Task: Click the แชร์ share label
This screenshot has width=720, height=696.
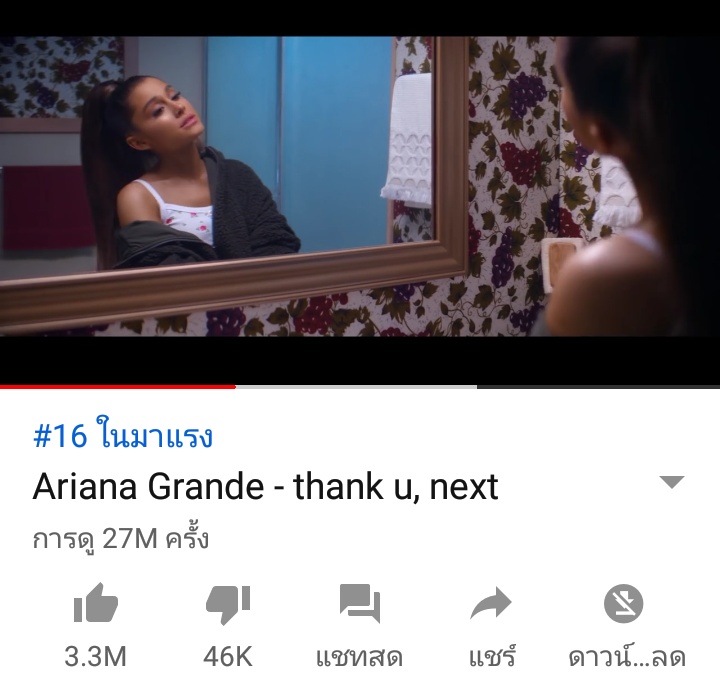Action: tap(492, 656)
